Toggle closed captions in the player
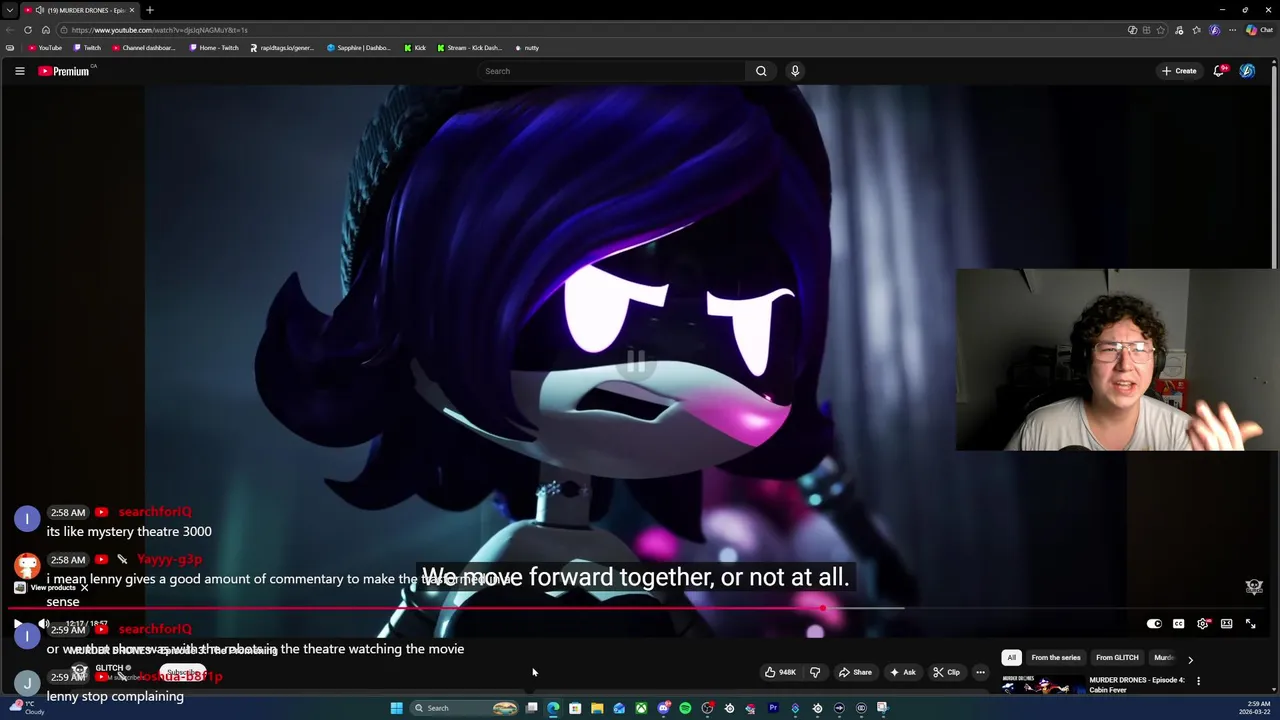The width and height of the screenshot is (1280, 720). click(x=1179, y=624)
